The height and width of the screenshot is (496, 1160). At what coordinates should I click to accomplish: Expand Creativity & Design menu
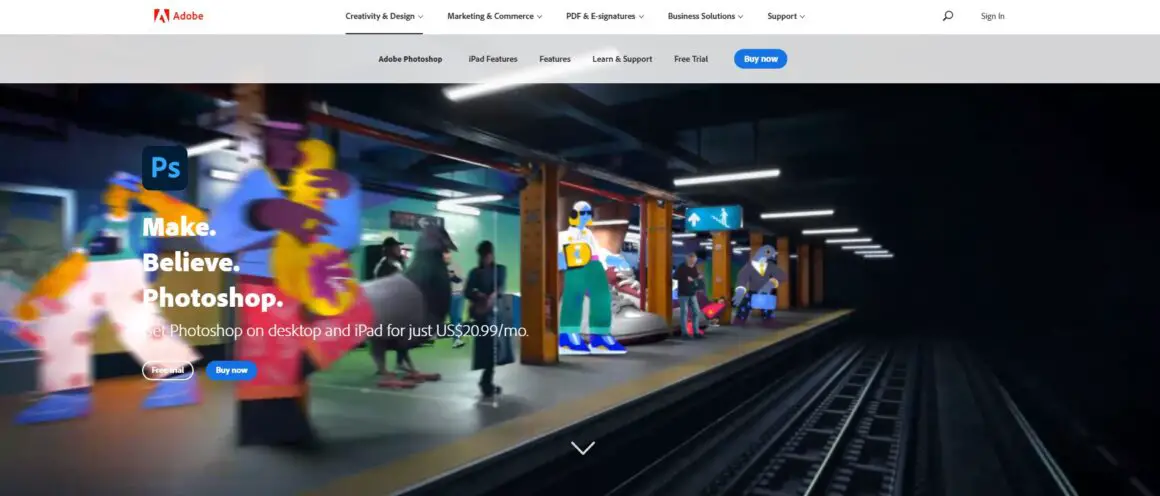click(384, 16)
